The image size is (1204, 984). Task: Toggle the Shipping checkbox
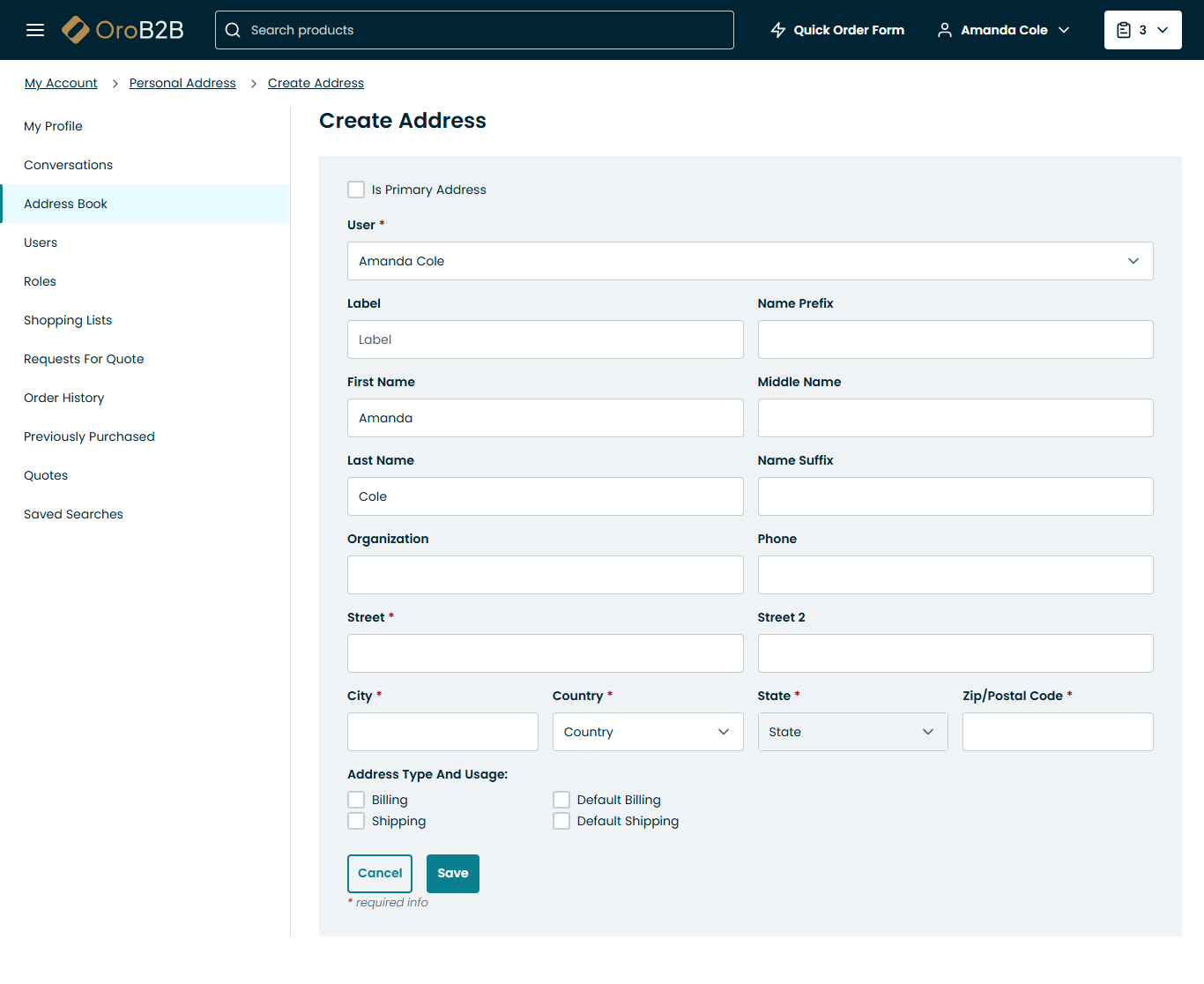point(356,821)
